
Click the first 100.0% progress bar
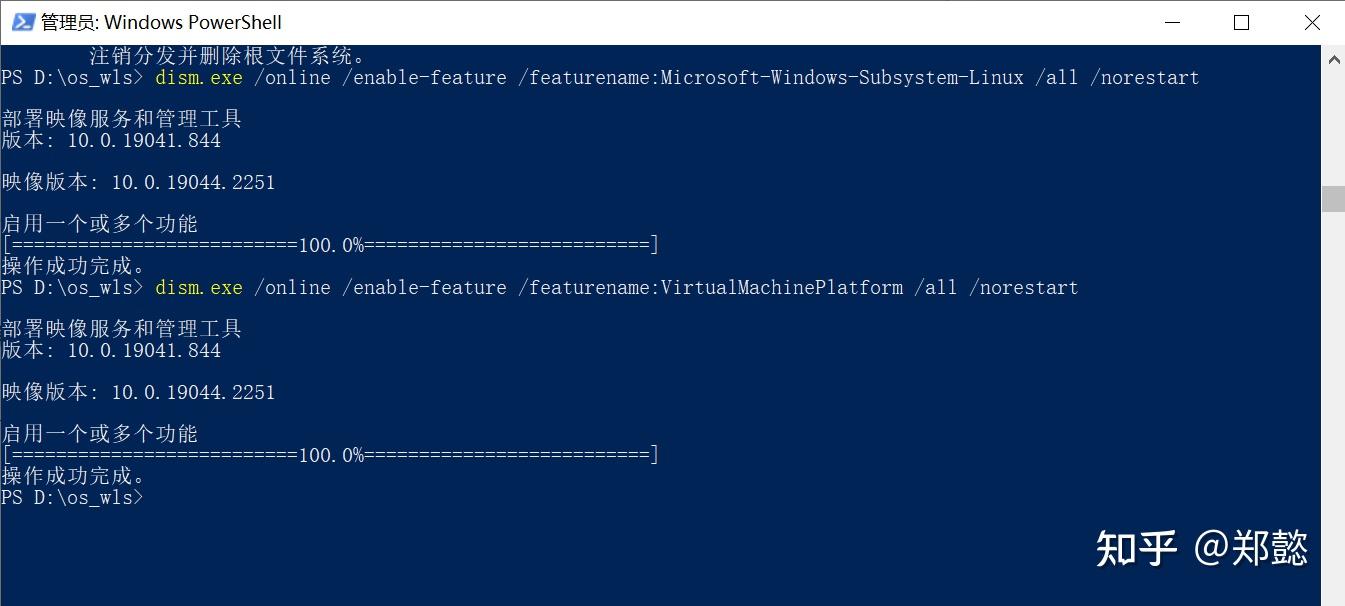330,243
